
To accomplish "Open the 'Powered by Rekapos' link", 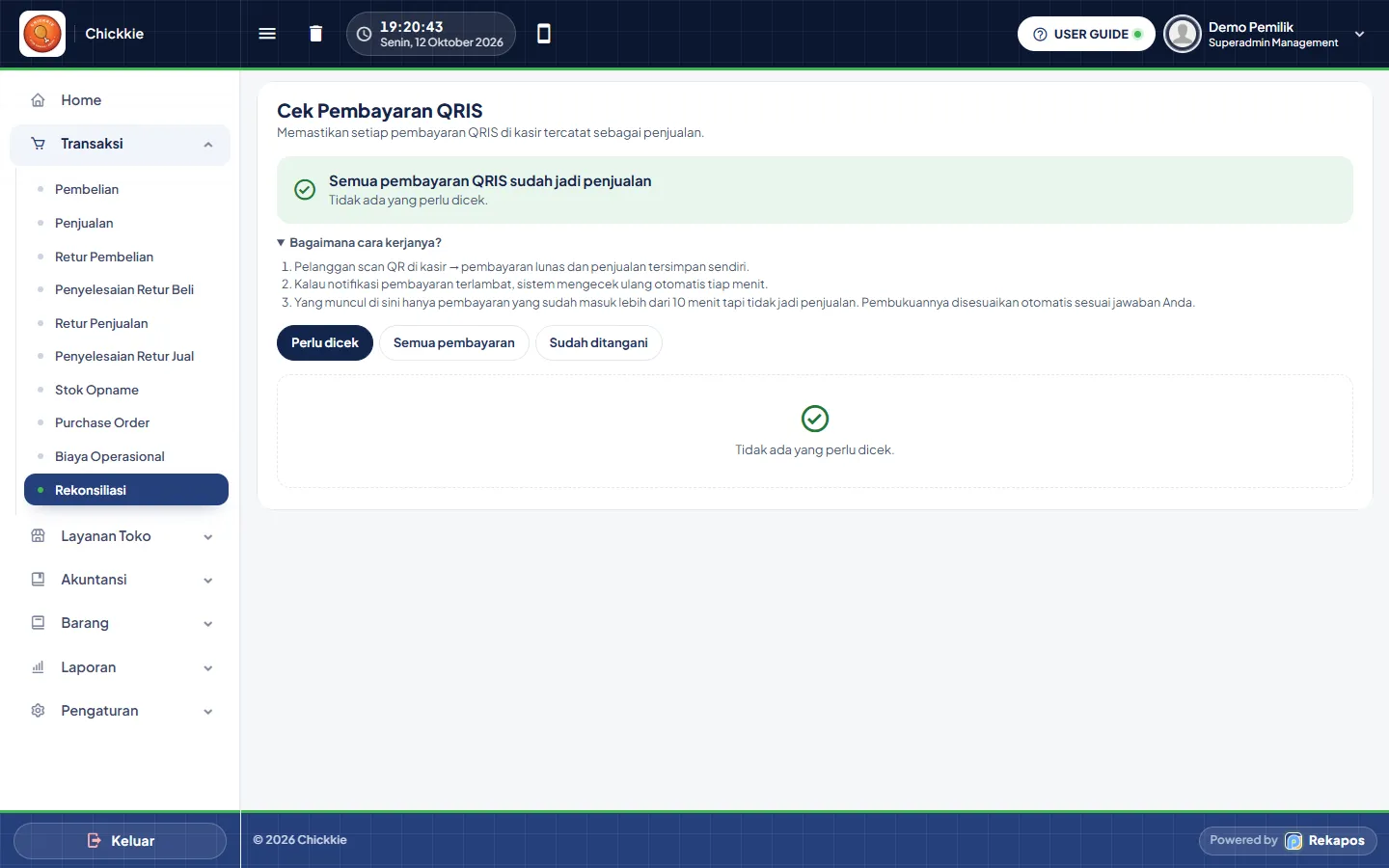I will pyautogui.click(x=1288, y=841).
